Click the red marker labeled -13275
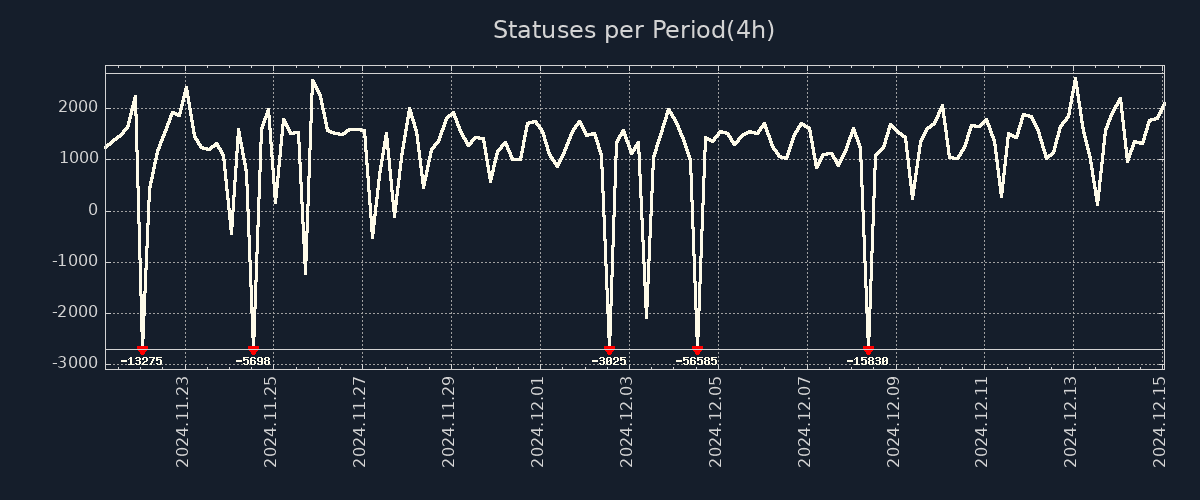The height and width of the screenshot is (500, 1200). pos(142,350)
